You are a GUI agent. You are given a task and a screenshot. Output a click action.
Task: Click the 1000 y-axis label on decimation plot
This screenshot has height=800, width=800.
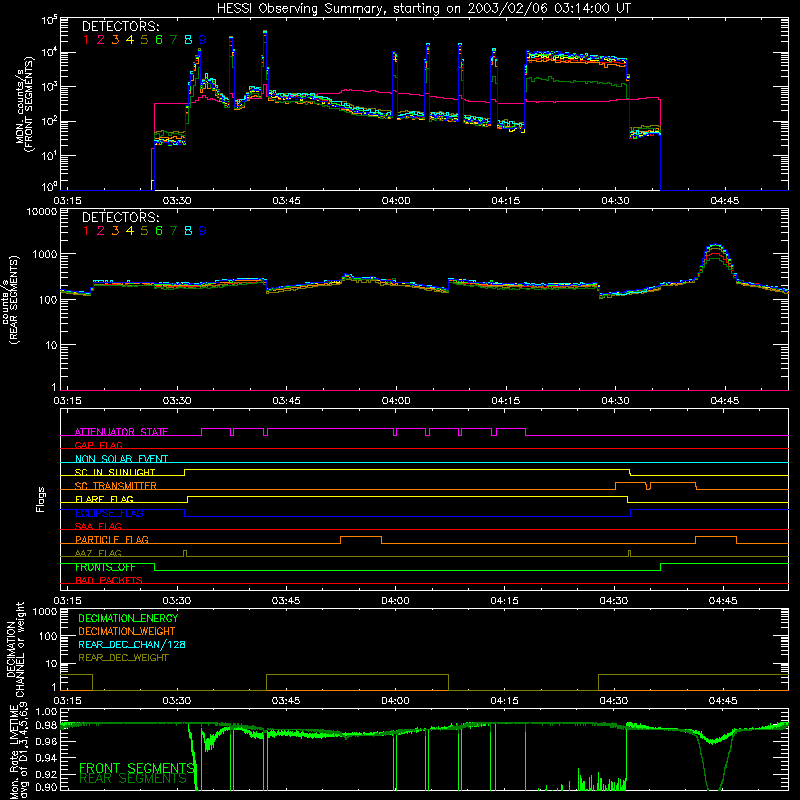point(45,612)
